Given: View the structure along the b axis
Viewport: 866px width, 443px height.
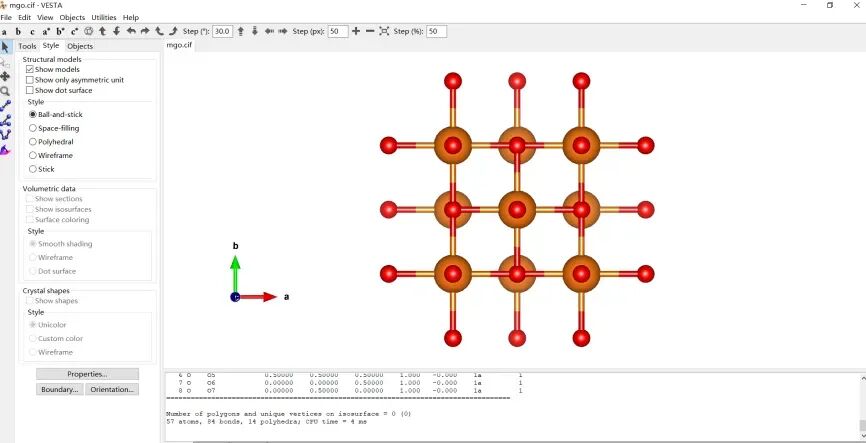Looking at the screenshot, I should (18, 31).
